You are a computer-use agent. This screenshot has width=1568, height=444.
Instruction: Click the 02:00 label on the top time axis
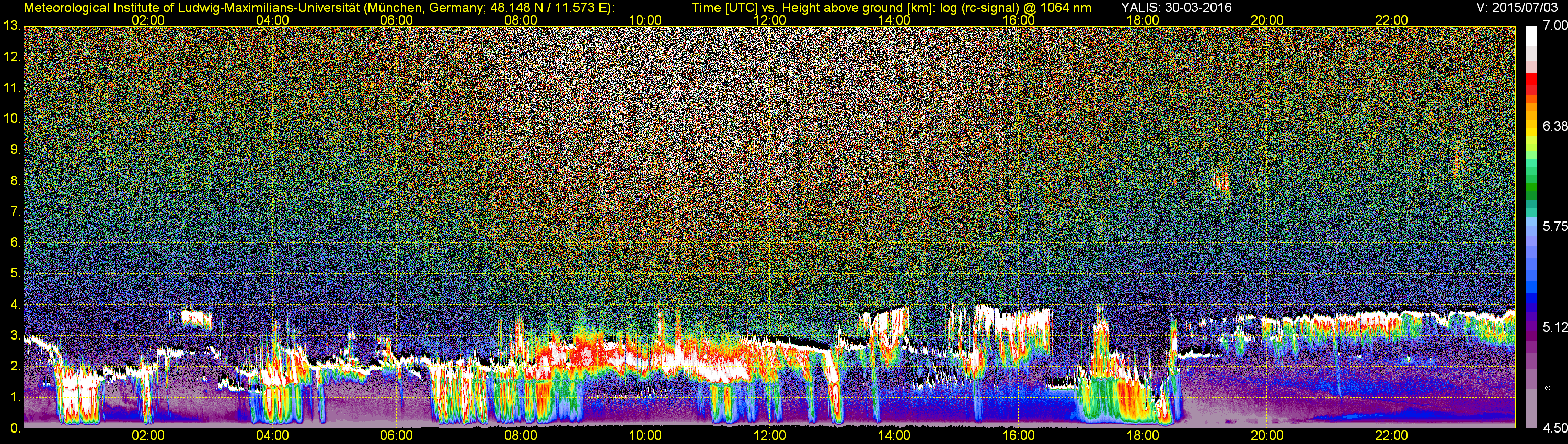[x=148, y=20]
